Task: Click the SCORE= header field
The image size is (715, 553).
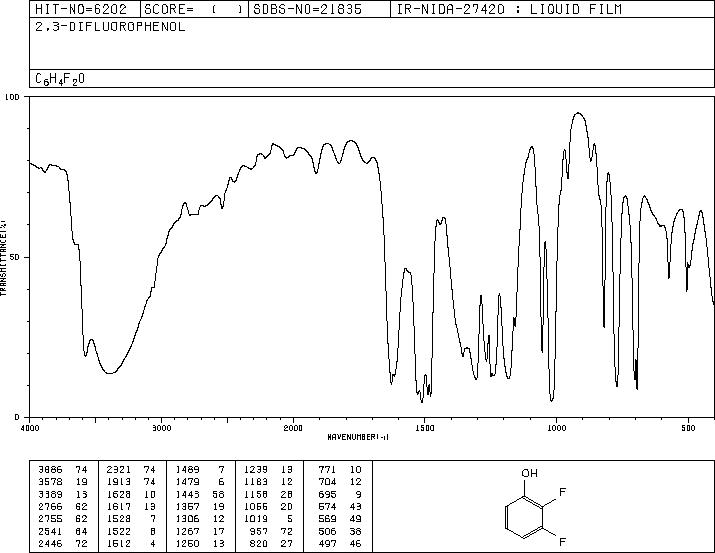Action: 194,9
